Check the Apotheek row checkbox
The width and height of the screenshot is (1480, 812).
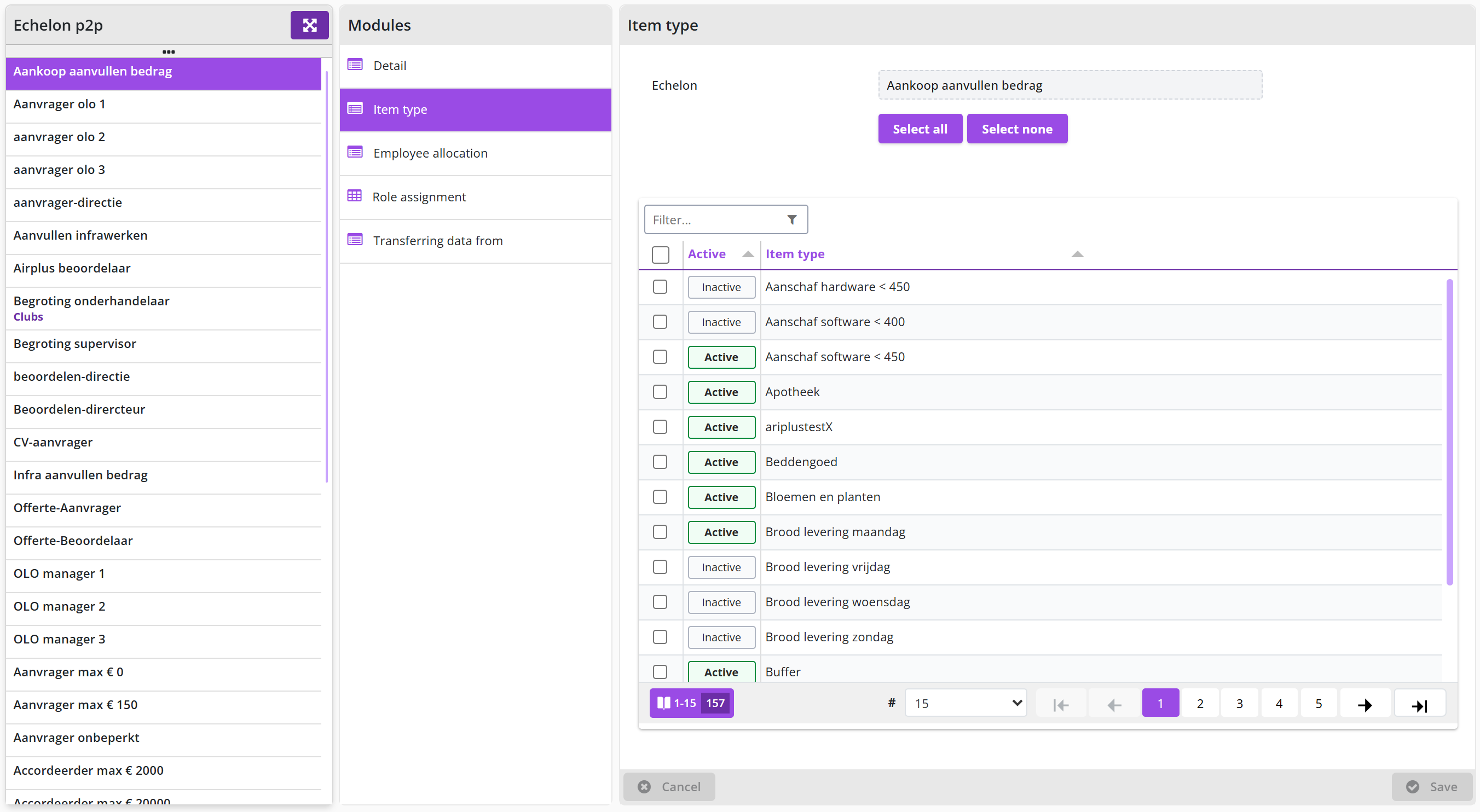tap(660, 392)
